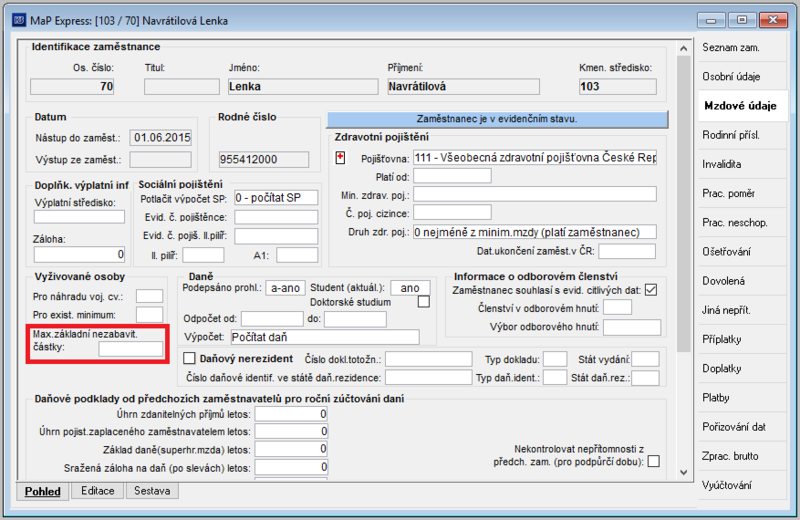This screenshot has height=520, width=800.
Task: Open the Student (aktuál.) field ano
Action: 410,288
